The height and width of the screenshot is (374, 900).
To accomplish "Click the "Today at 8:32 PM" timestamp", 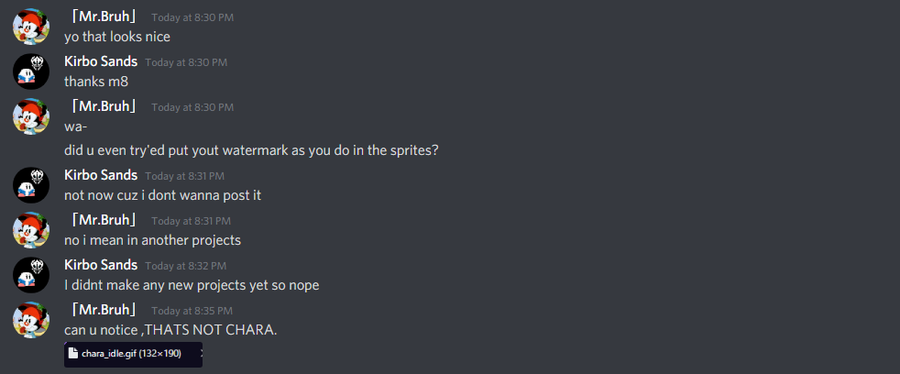I will [x=186, y=266].
